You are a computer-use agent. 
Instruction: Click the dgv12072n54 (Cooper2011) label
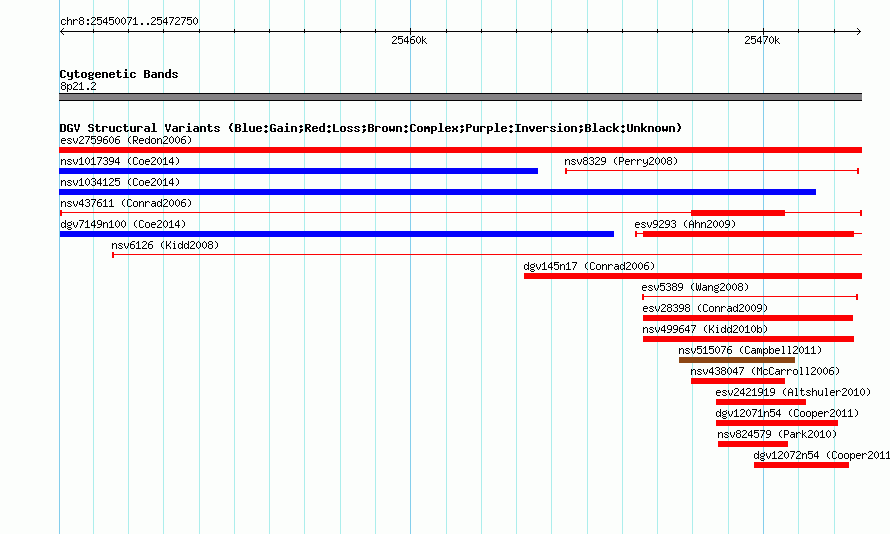click(821, 455)
